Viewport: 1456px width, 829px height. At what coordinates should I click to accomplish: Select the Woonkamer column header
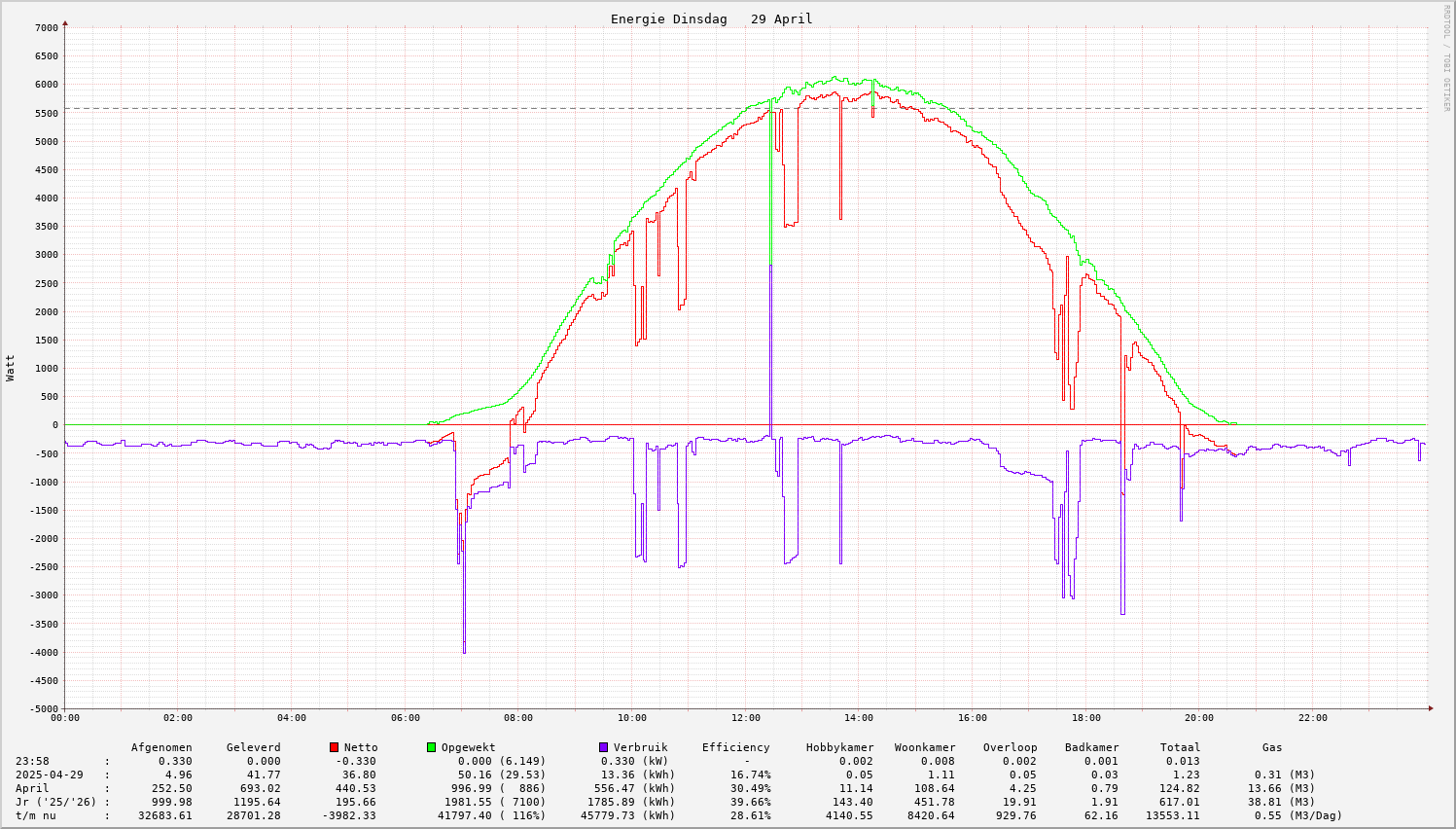pos(925,747)
